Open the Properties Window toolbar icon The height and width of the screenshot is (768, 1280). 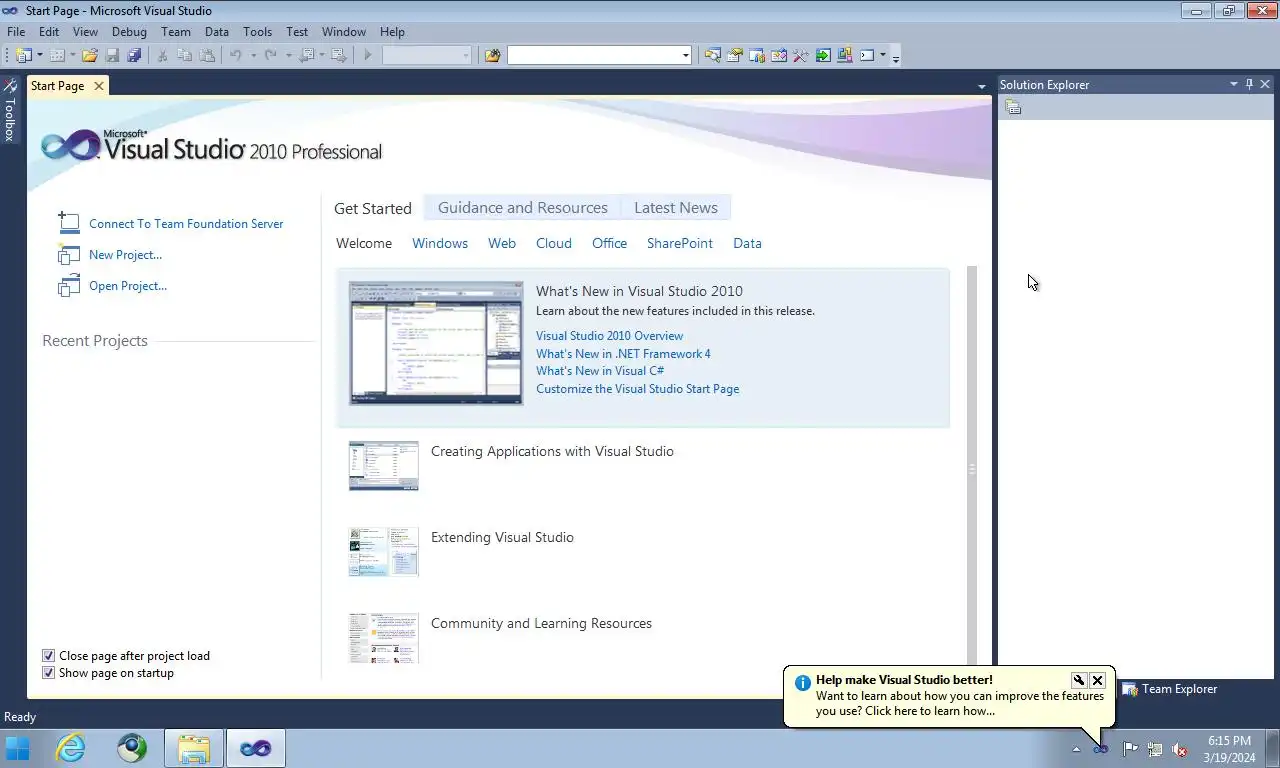pos(734,56)
